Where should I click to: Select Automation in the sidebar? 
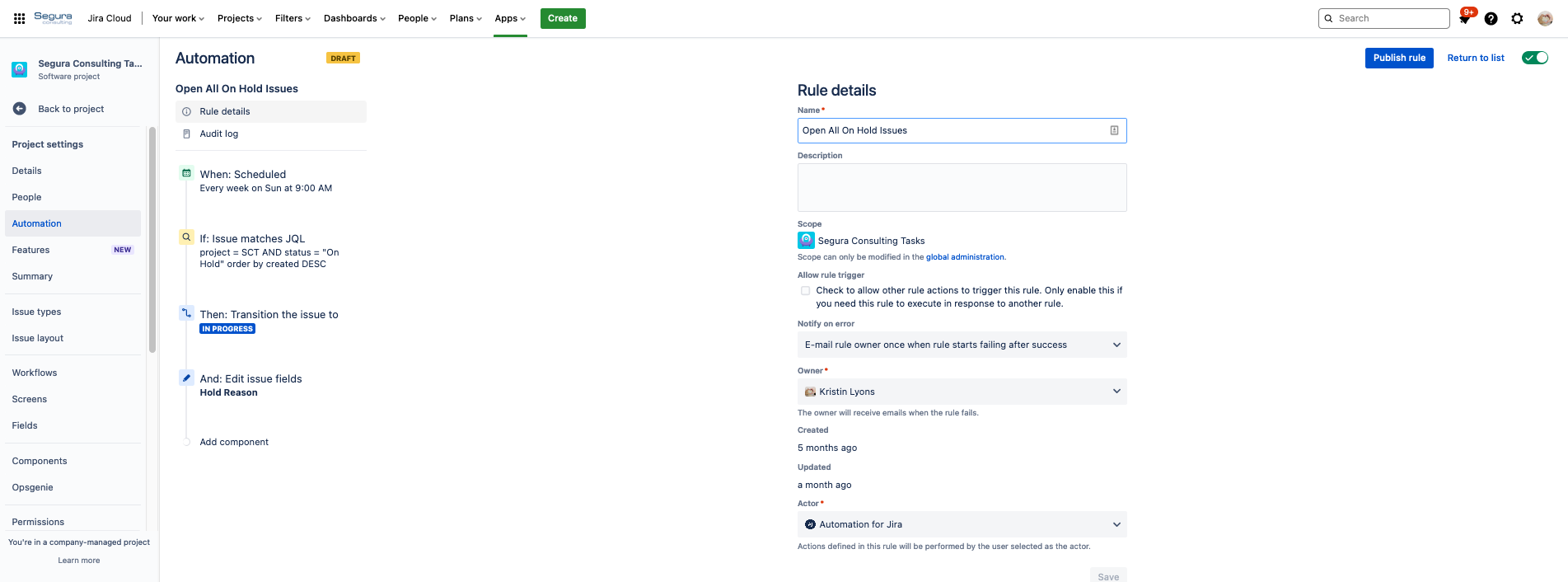[x=73, y=223]
